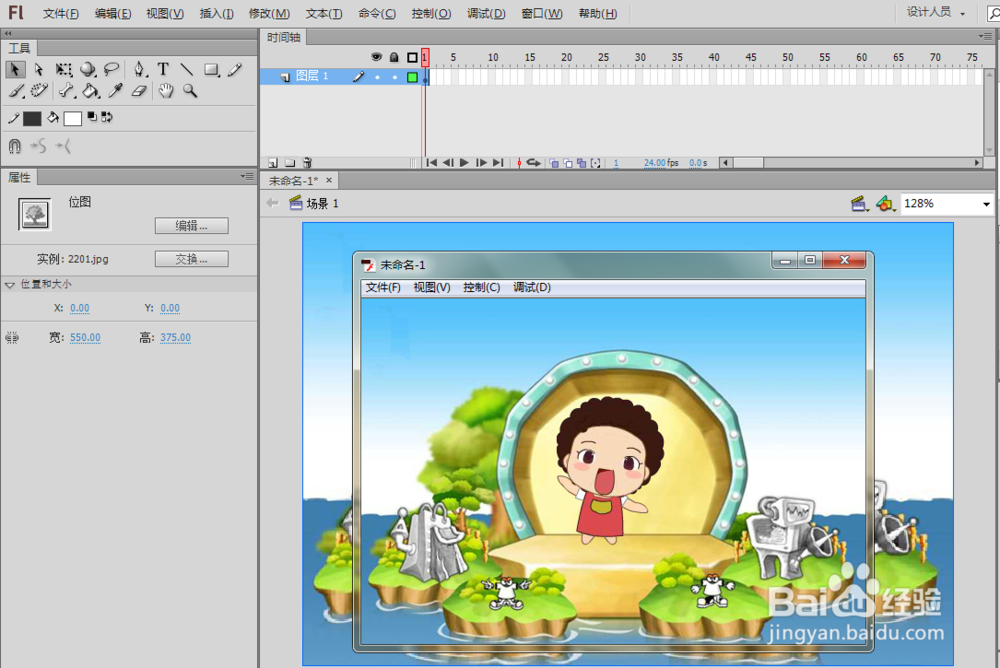Click the 编辑... button
The width and height of the screenshot is (1000, 668).
click(x=191, y=225)
